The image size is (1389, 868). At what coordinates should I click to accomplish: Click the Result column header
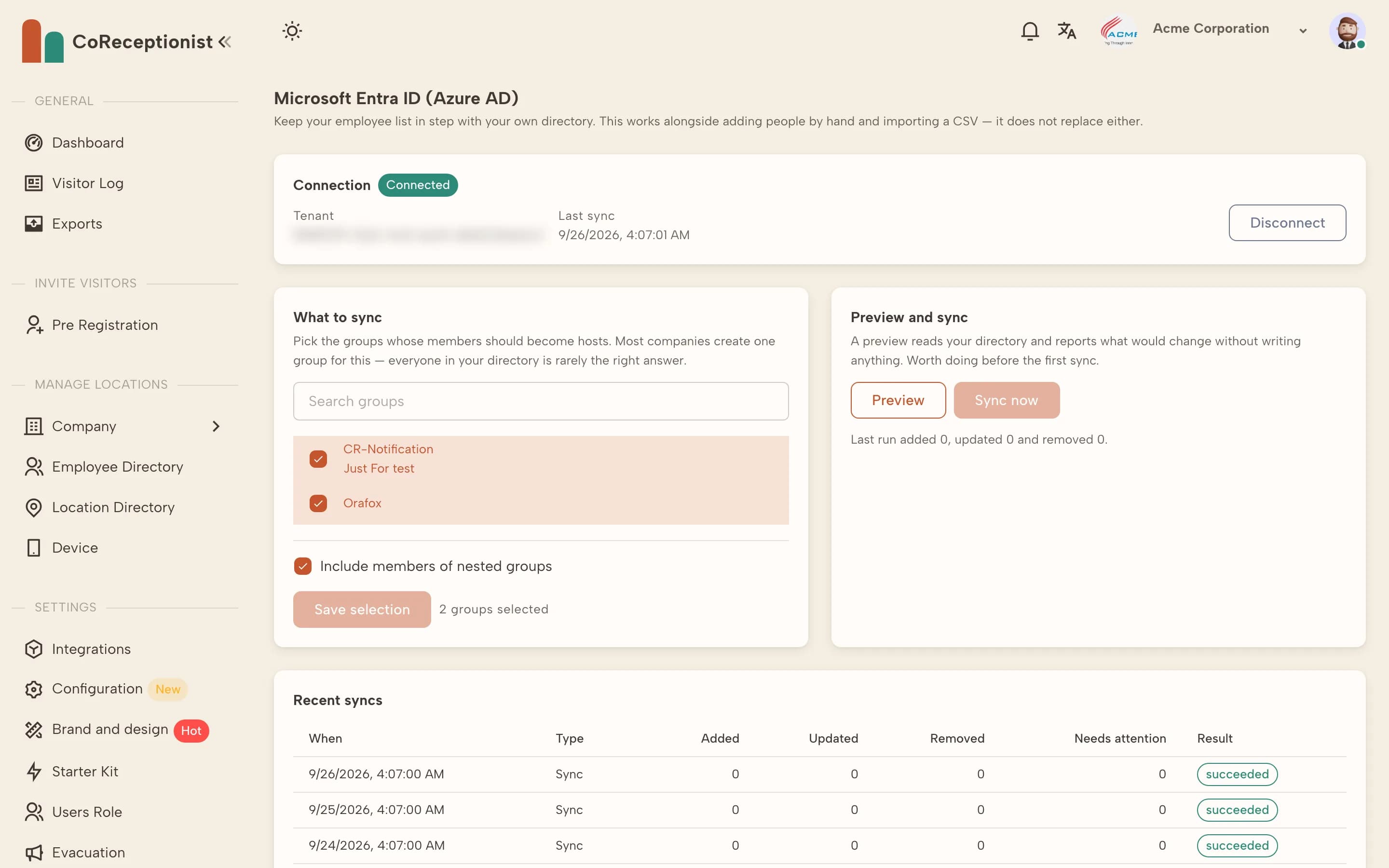click(x=1214, y=738)
